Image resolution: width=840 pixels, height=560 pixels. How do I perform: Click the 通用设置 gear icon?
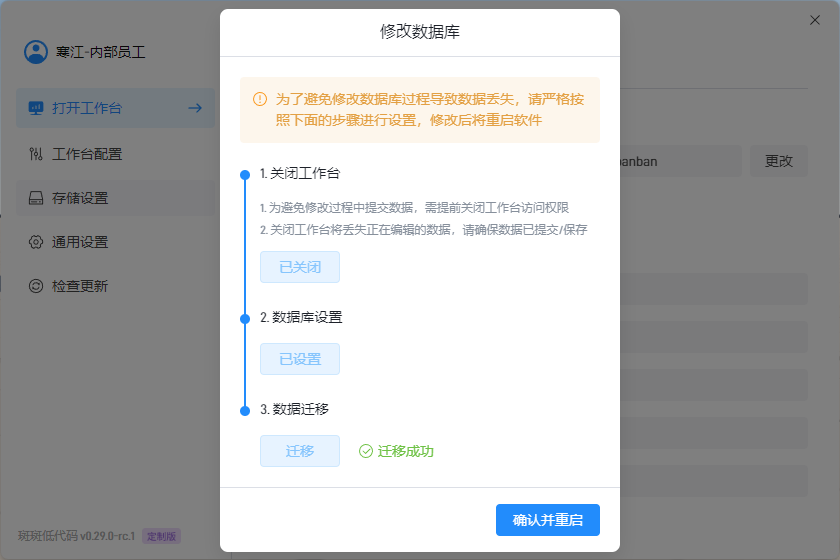(36, 242)
